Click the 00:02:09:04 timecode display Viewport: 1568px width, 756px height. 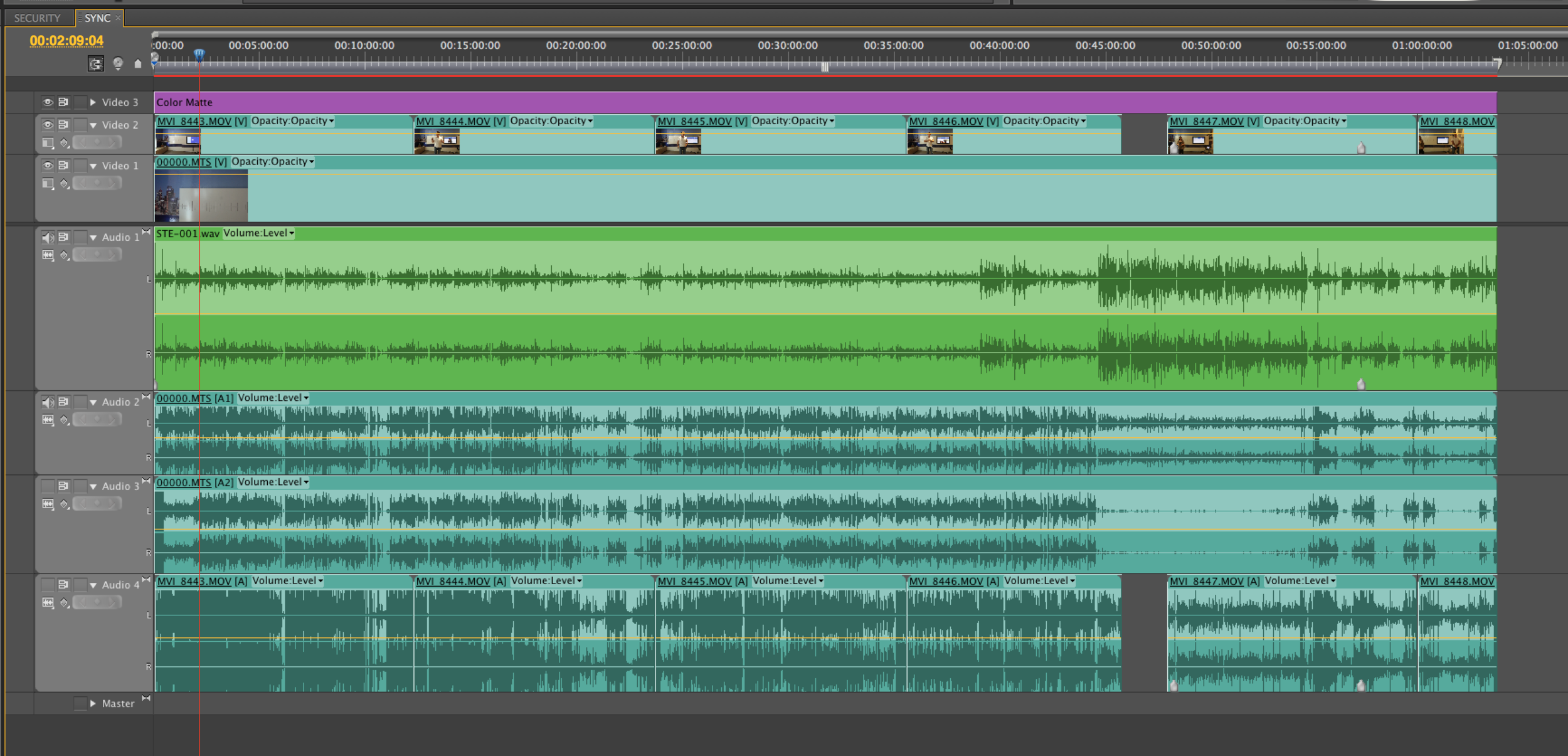click(66, 41)
